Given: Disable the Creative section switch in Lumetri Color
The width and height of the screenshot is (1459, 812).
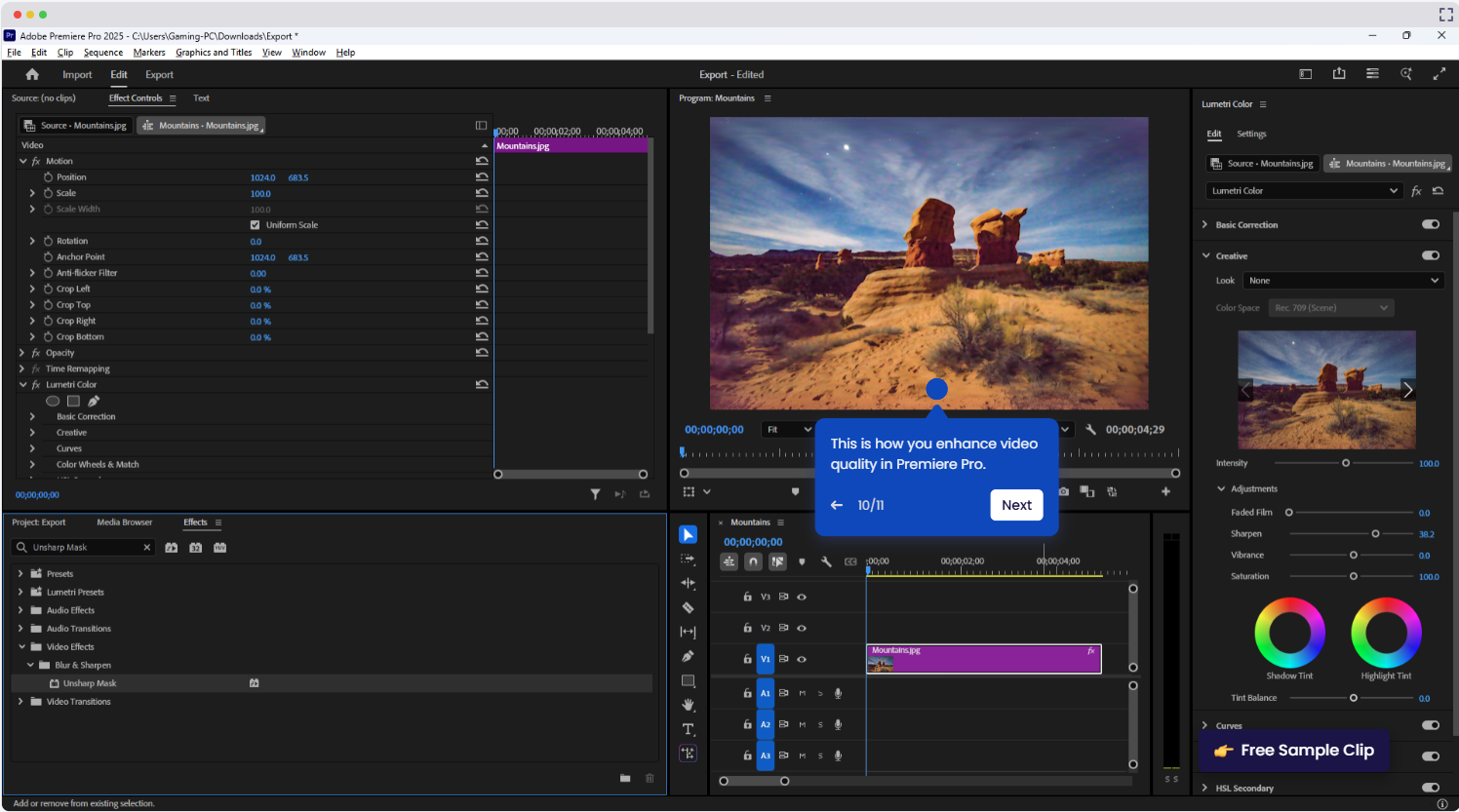Looking at the screenshot, I should [1431, 255].
